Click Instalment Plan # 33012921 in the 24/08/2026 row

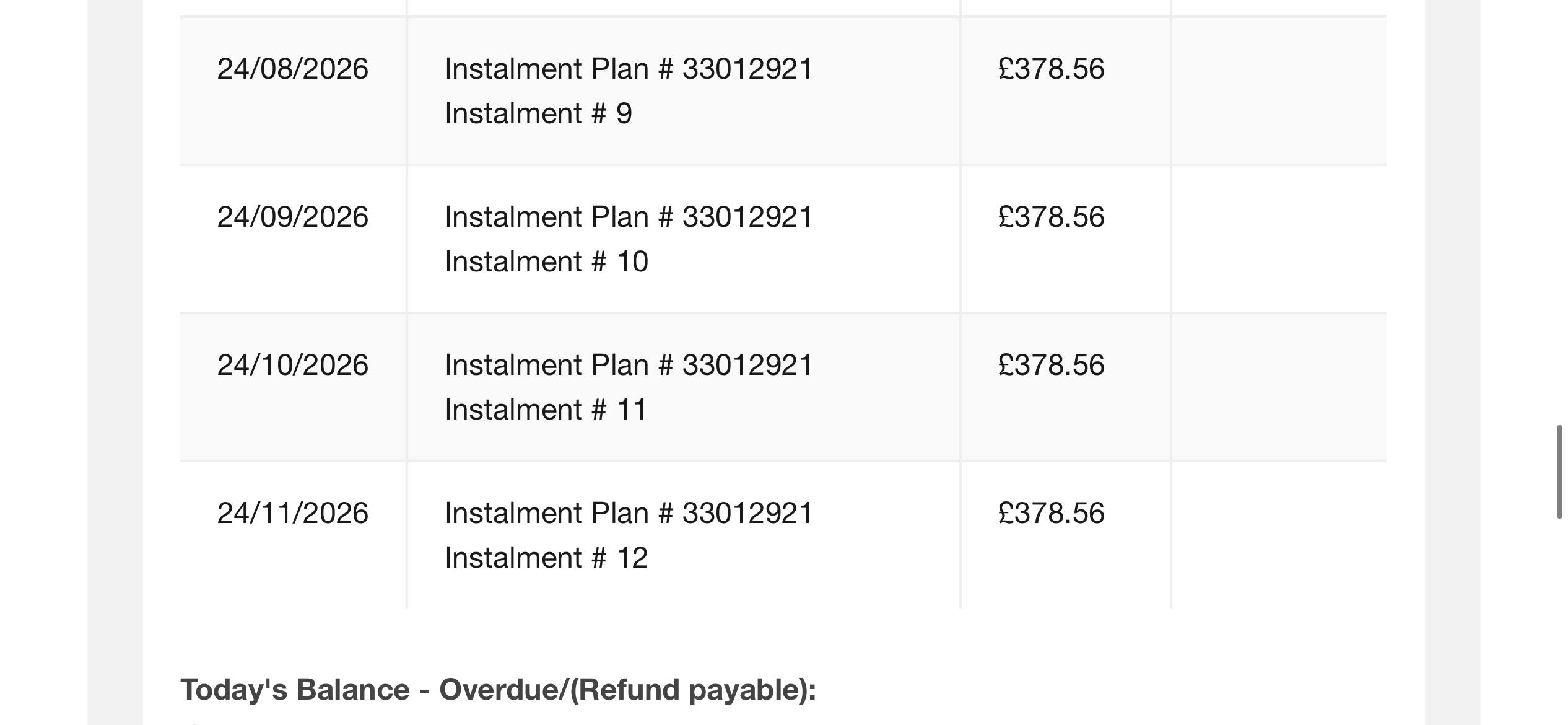tap(629, 68)
